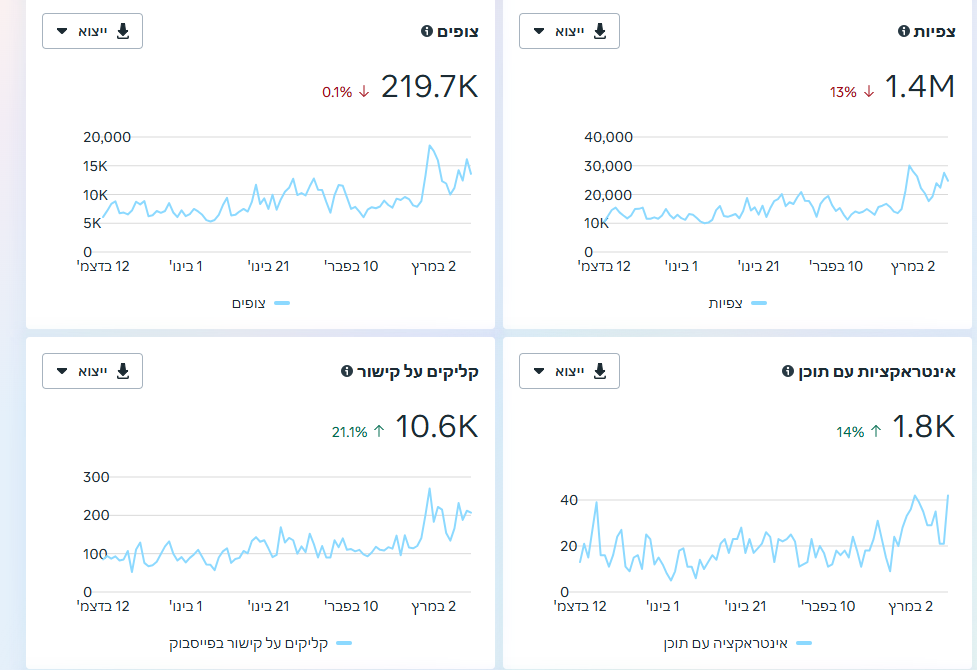977x670 pixels.
Task: Click download icon in צפיות export button
Action: click(600, 31)
